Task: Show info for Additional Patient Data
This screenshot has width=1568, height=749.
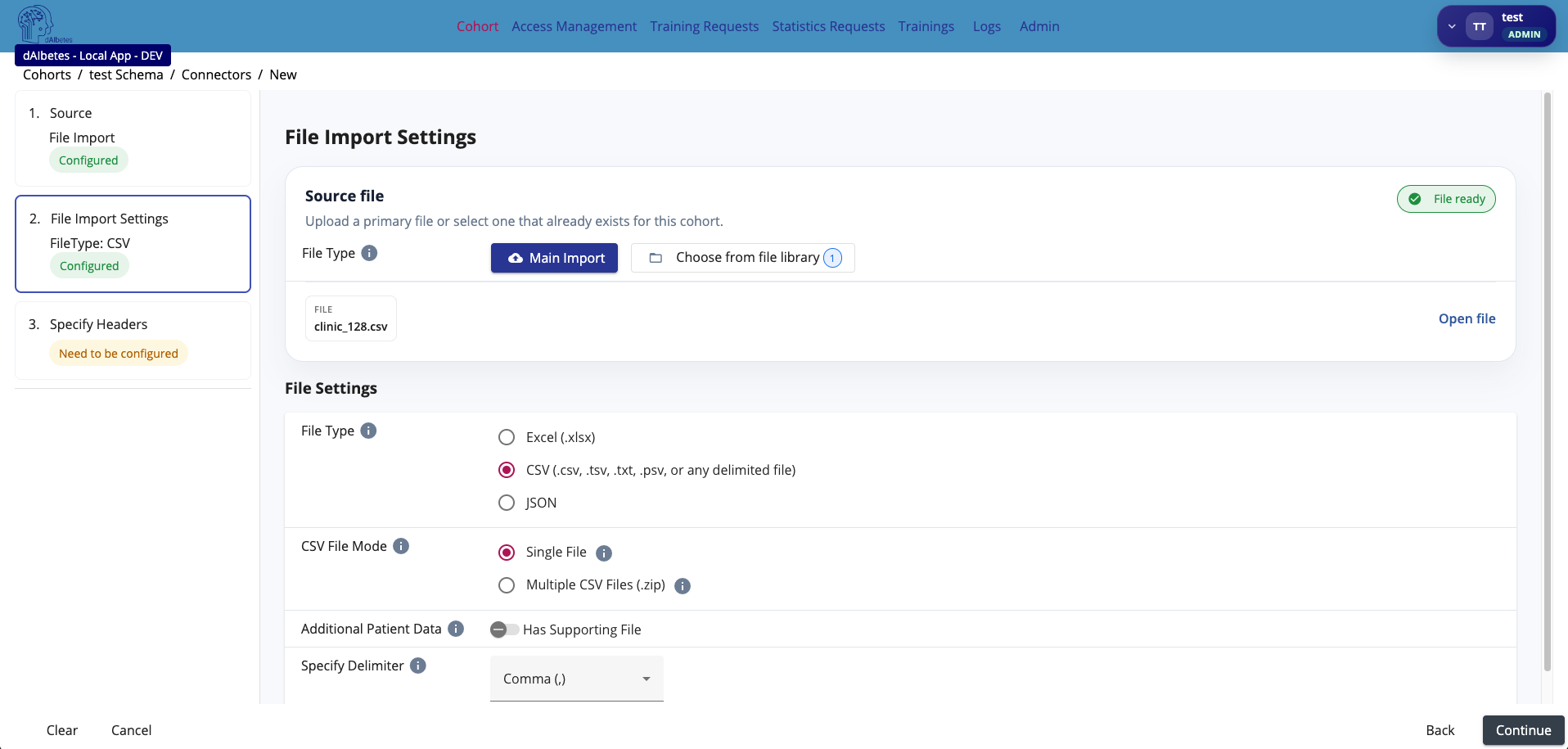Action: (x=456, y=629)
